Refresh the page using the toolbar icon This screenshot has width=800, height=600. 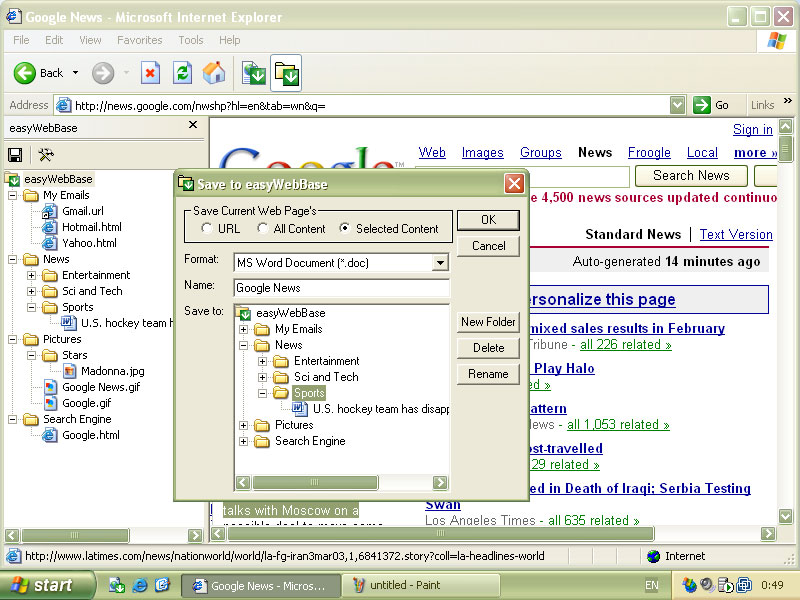[x=182, y=73]
